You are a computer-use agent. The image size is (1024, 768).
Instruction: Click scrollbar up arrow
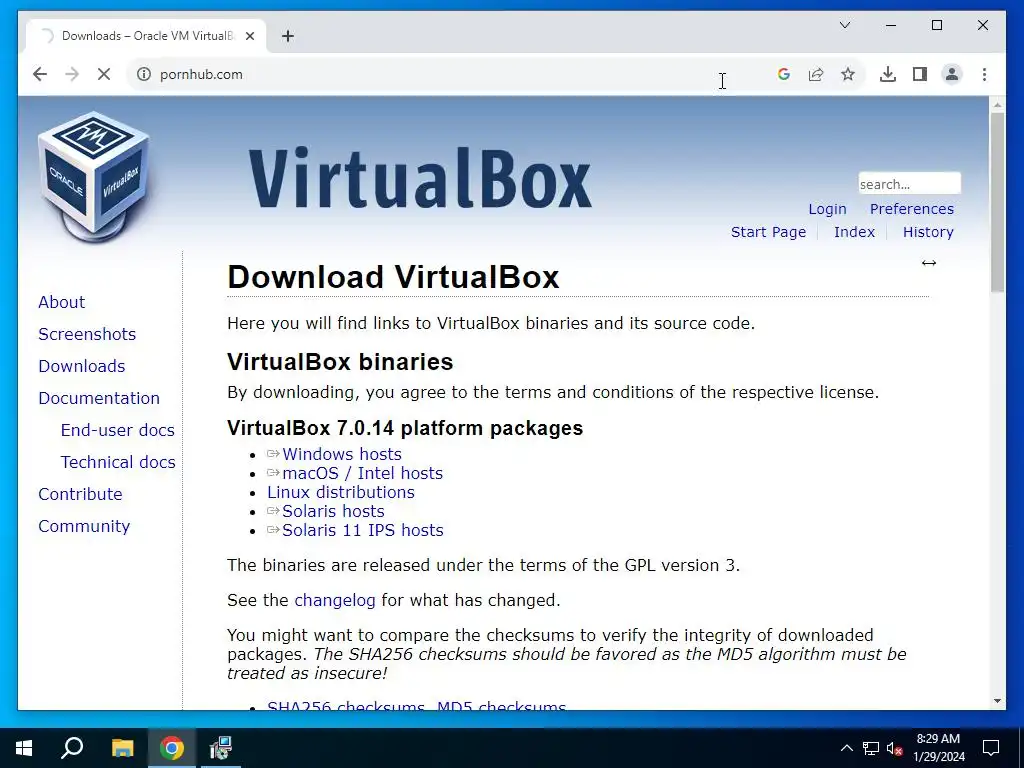point(997,104)
